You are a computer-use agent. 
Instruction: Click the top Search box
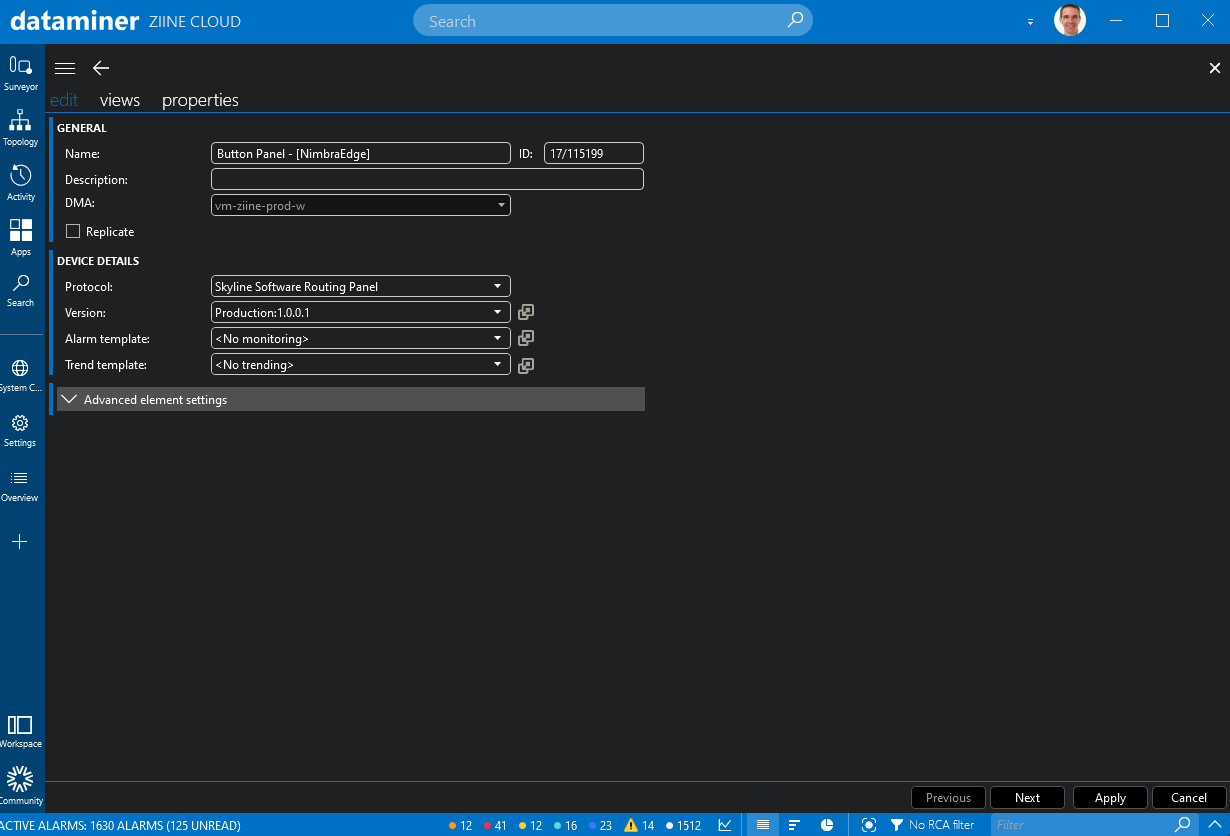(x=613, y=20)
